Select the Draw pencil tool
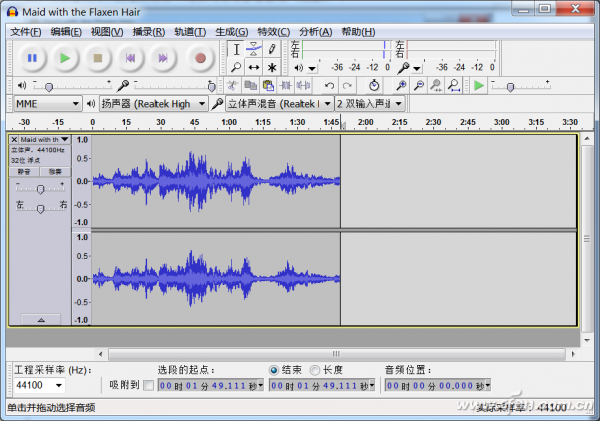 click(x=272, y=49)
